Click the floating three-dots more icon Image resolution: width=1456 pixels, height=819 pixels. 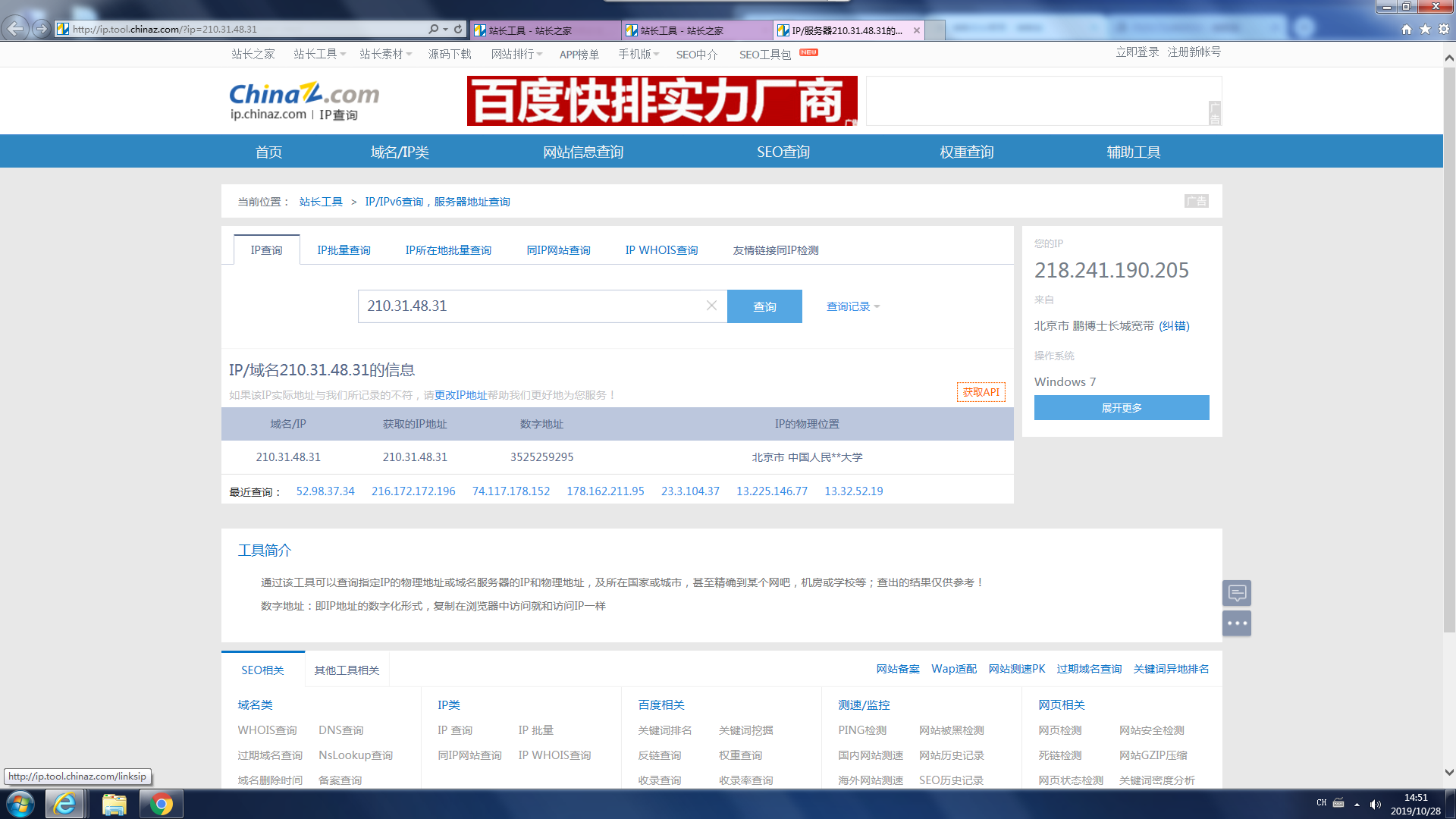(x=1237, y=623)
